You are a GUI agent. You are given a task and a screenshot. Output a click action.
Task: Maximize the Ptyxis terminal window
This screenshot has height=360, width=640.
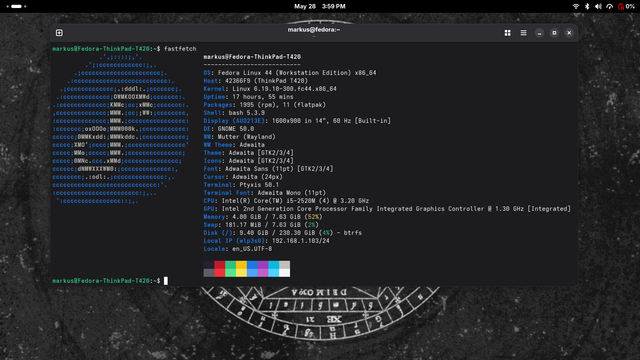[554, 33]
